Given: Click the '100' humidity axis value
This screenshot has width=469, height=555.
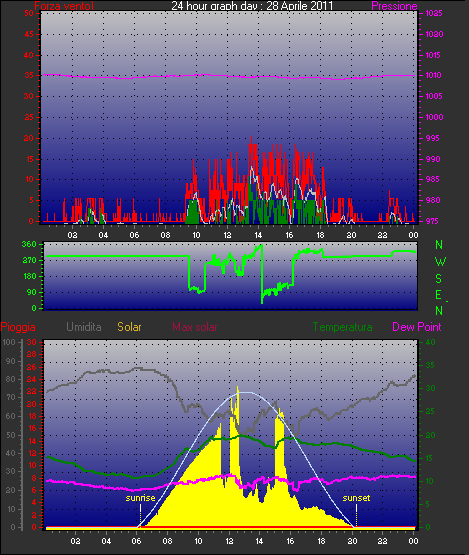Looking at the screenshot, I should pos(8,342).
